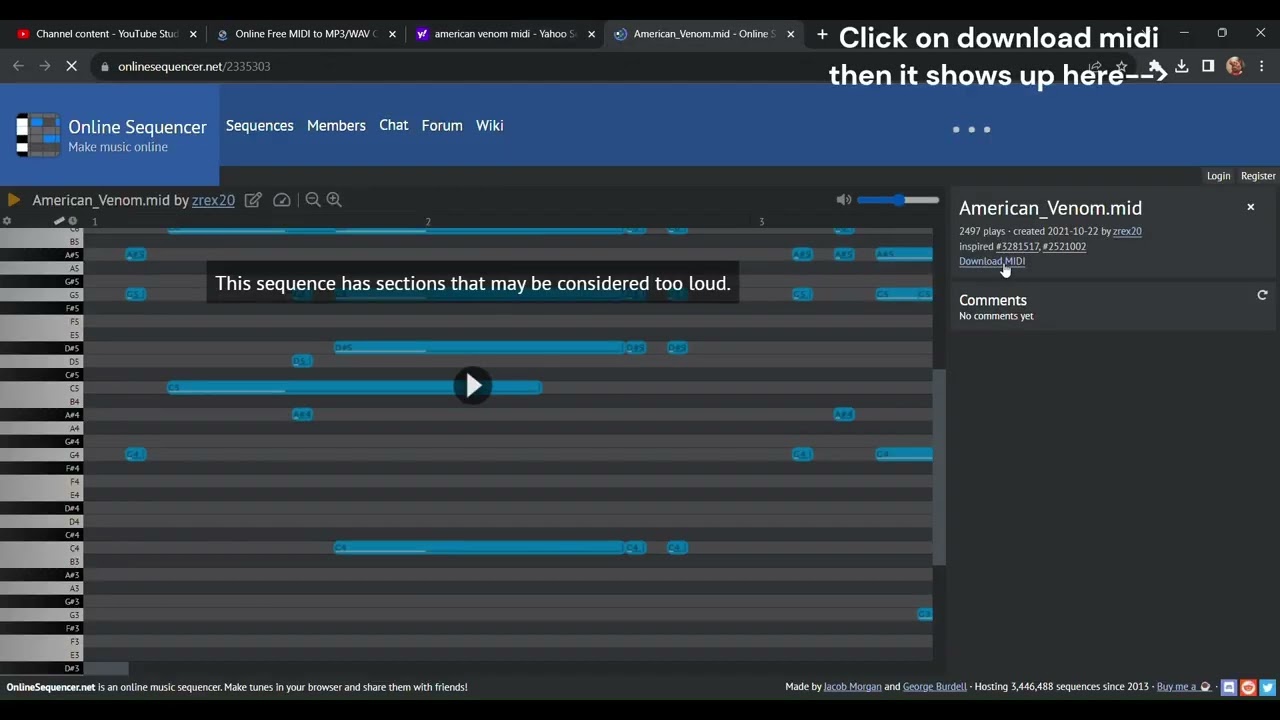Image resolution: width=1280 pixels, height=720 pixels.
Task: Click the Login link
Action: (1218, 176)
